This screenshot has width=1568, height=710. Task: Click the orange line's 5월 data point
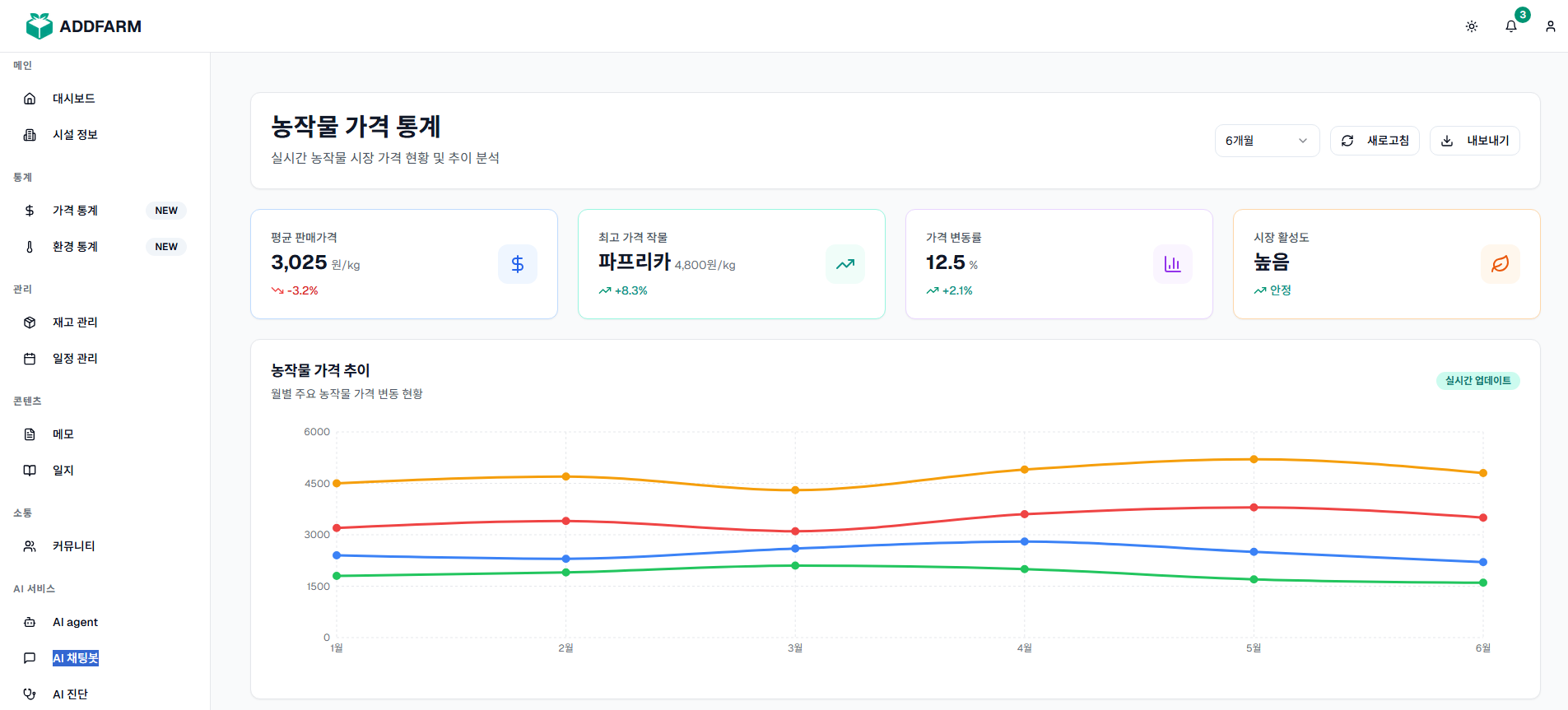pyautogui.click(x=1254, y=459)
